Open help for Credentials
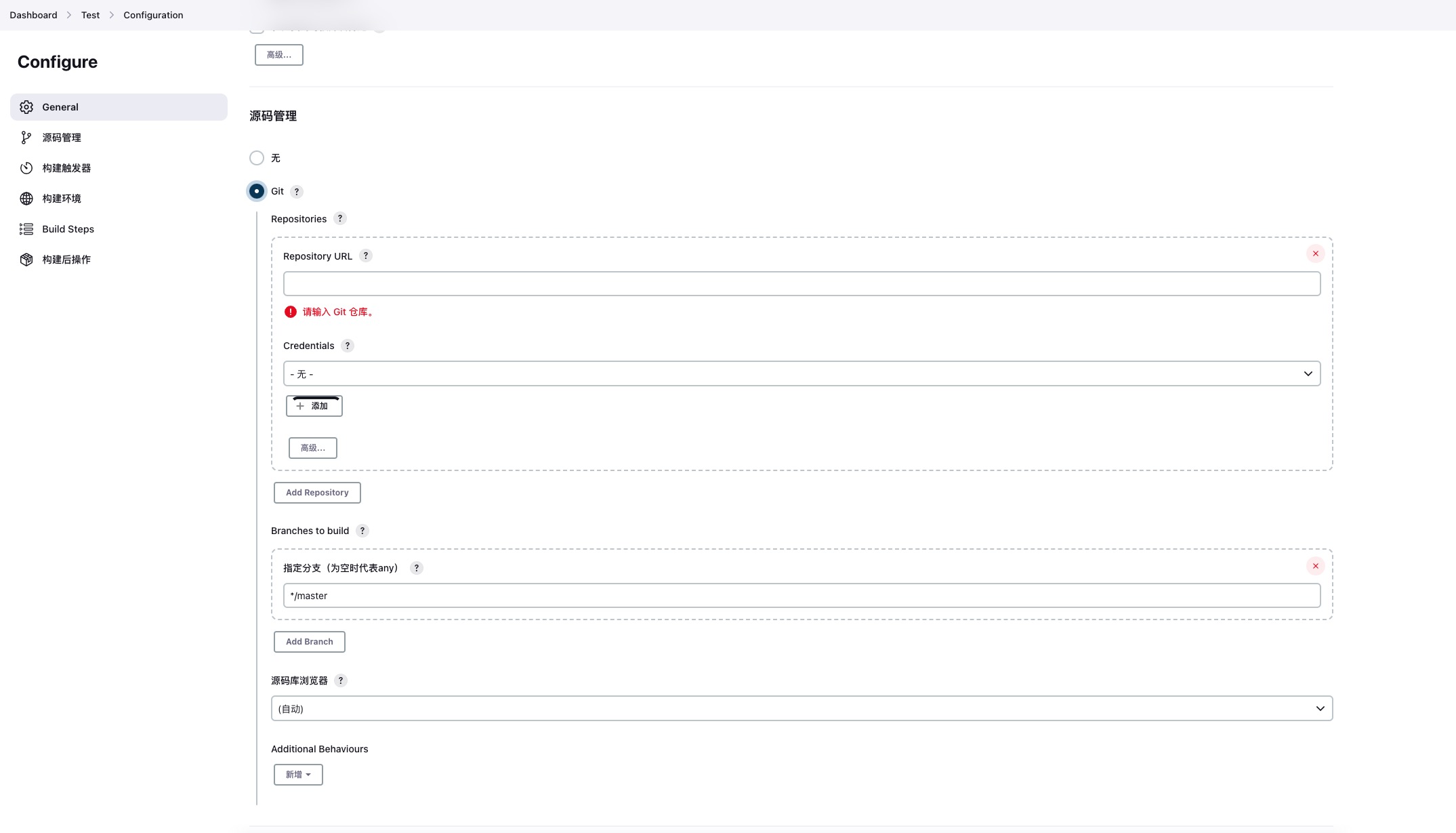1456x833 pixels. coord(348,346)
